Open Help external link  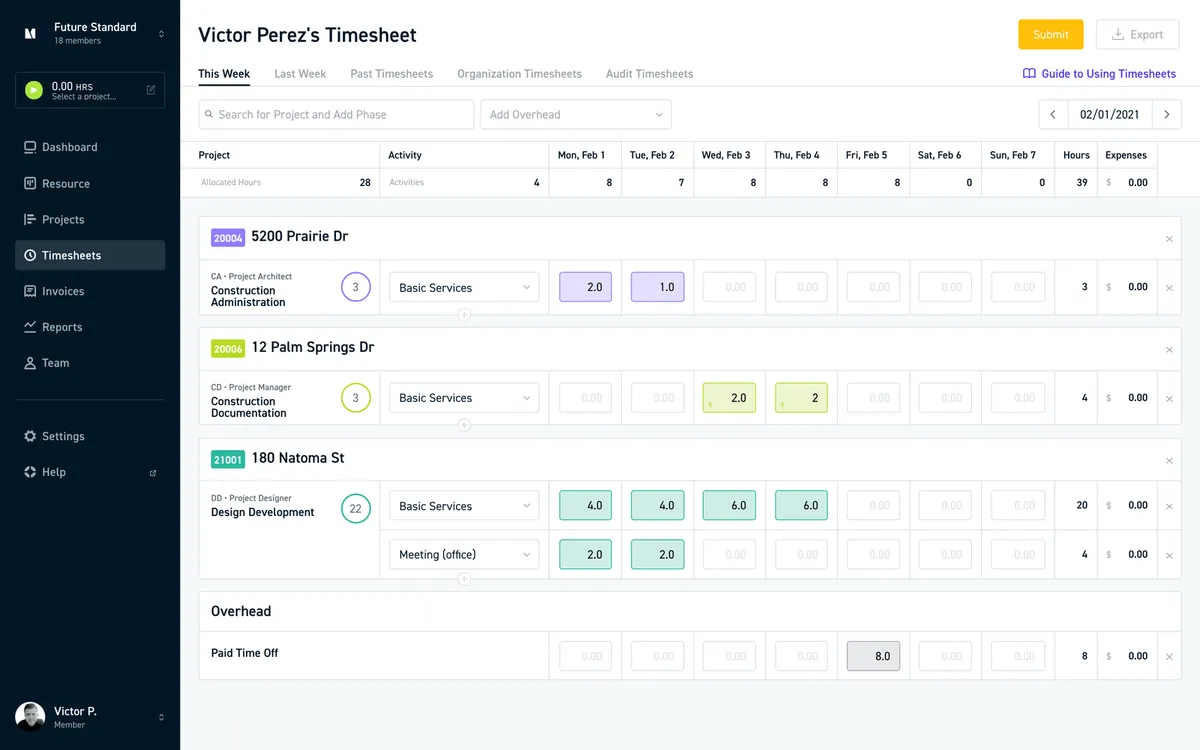pos(153,473)
